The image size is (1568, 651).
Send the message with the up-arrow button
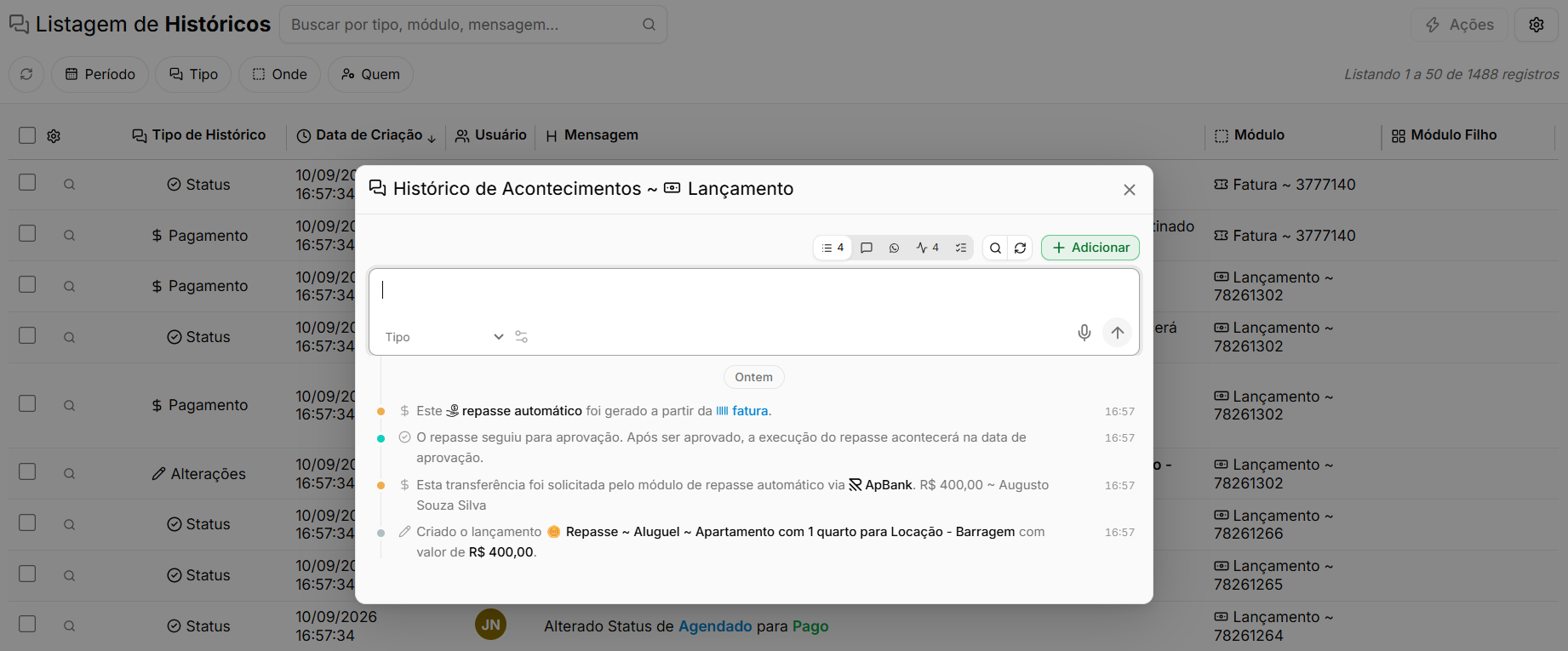coord(1117,333)
